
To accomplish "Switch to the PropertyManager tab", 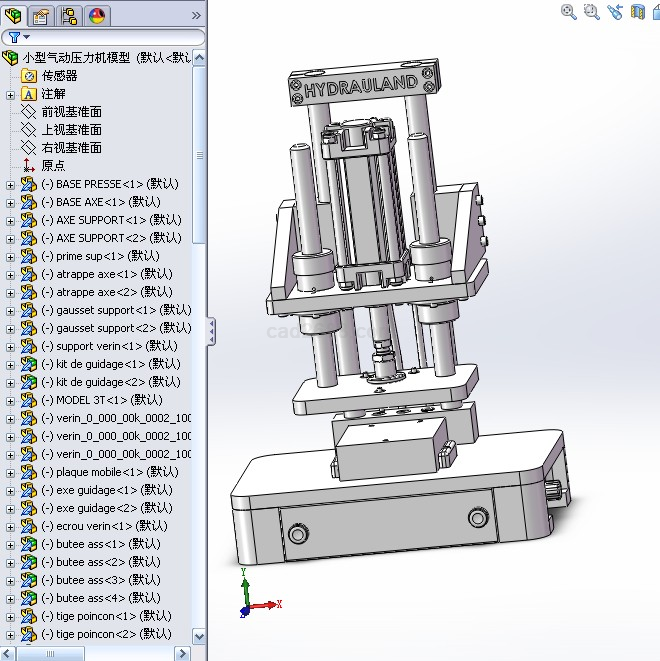I will [41, 15].
